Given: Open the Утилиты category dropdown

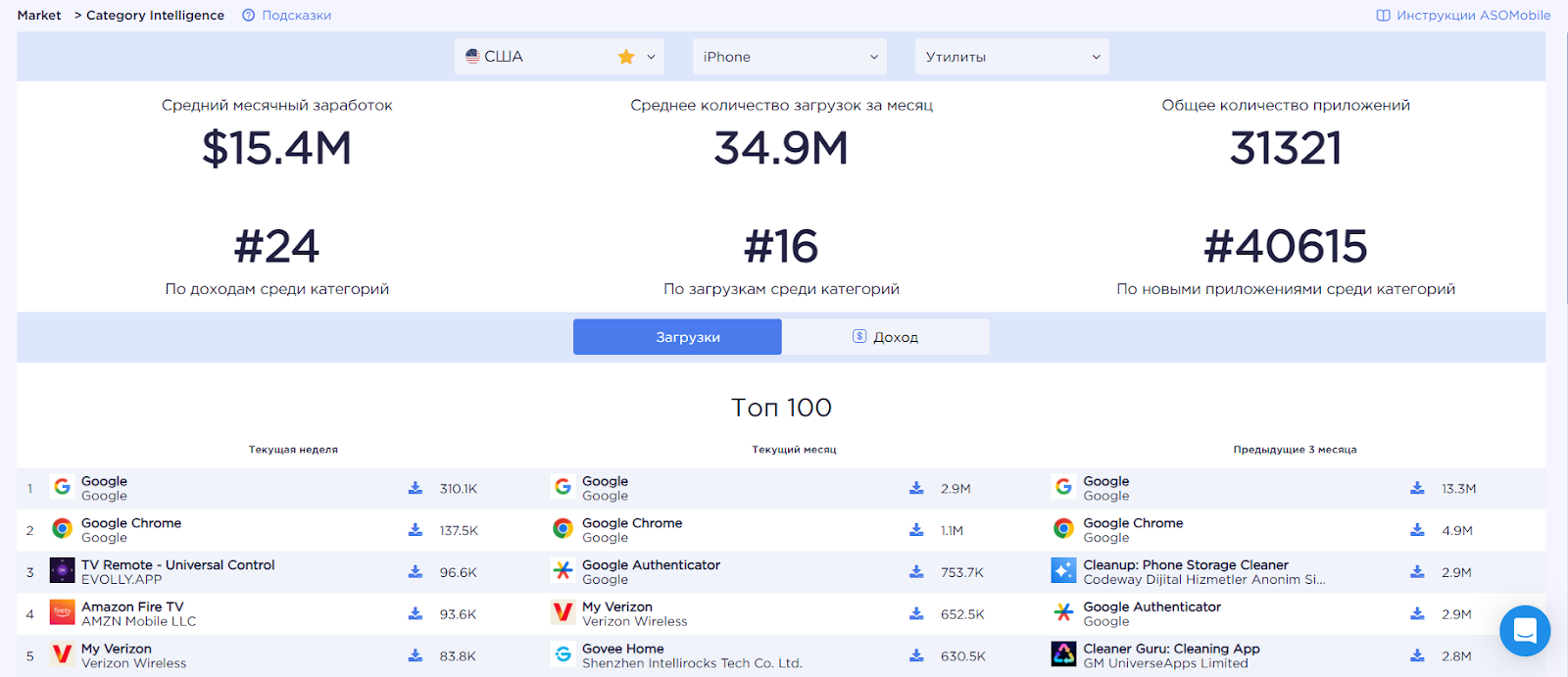Looking at the screenshot, I should point(1012,57).
